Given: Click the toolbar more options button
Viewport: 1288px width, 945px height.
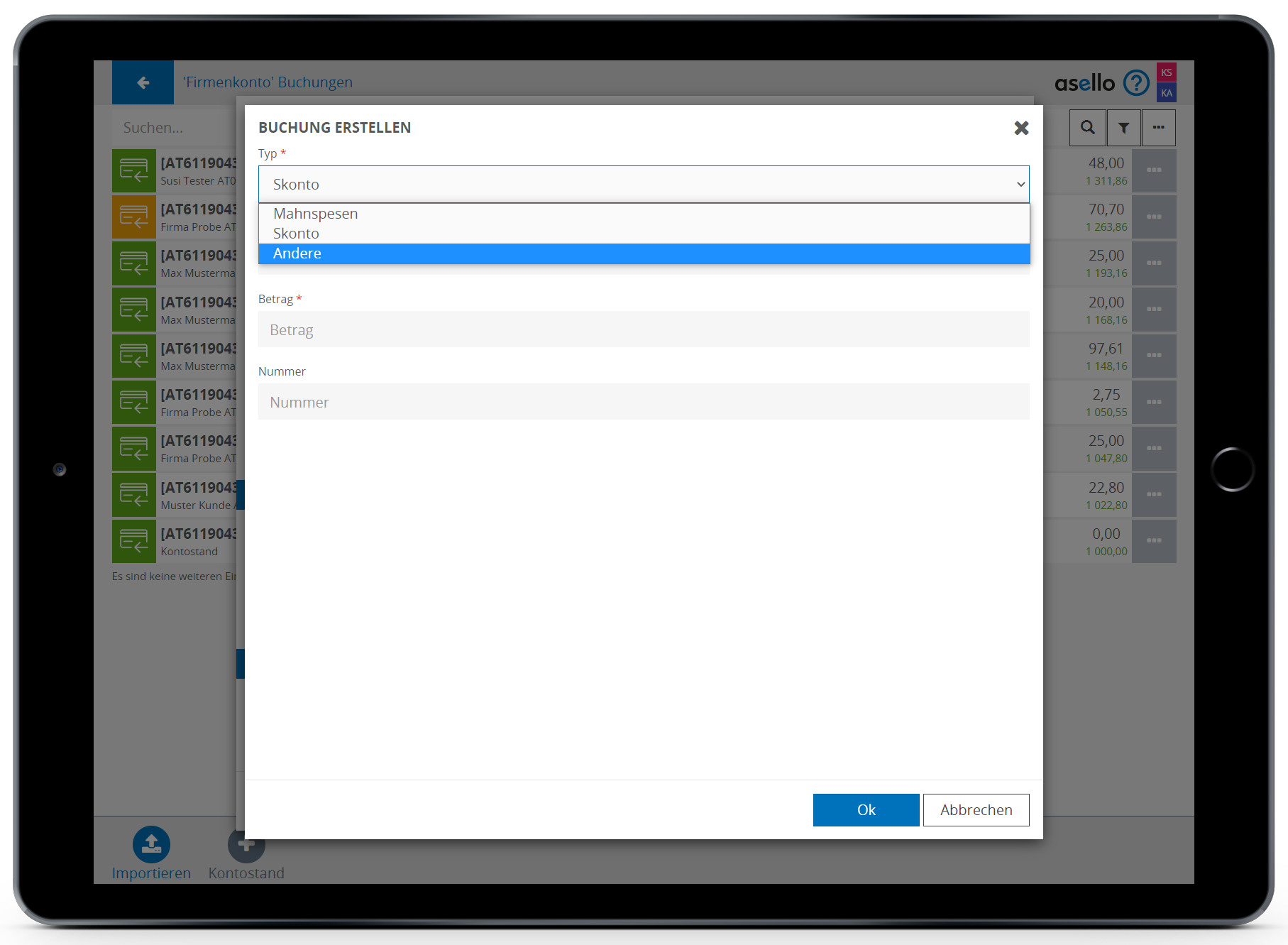Looking at the screenshot, I should (x=1158, y=128).
